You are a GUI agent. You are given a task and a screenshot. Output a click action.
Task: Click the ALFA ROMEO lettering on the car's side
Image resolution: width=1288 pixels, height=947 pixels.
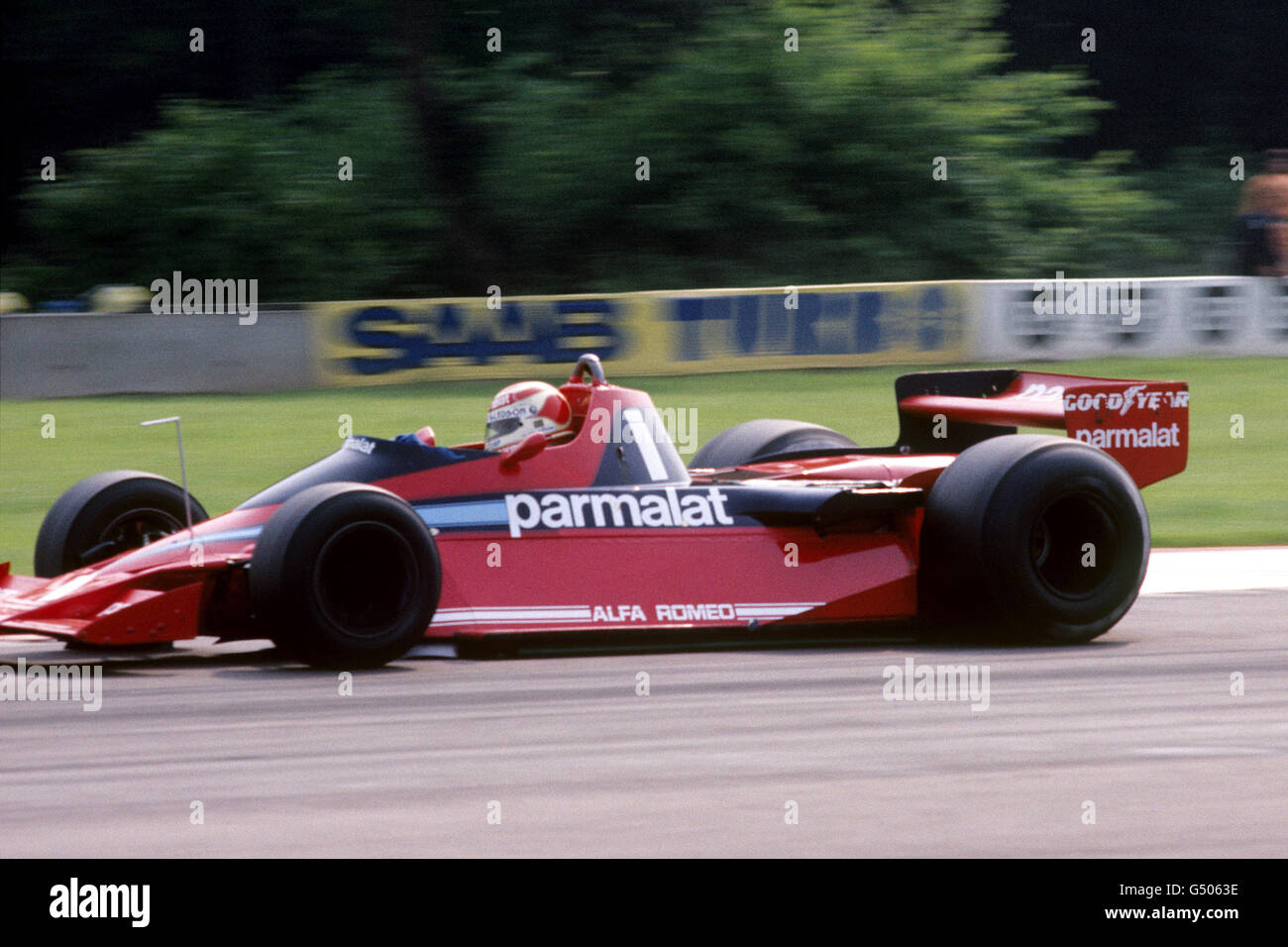coord(663,613)
